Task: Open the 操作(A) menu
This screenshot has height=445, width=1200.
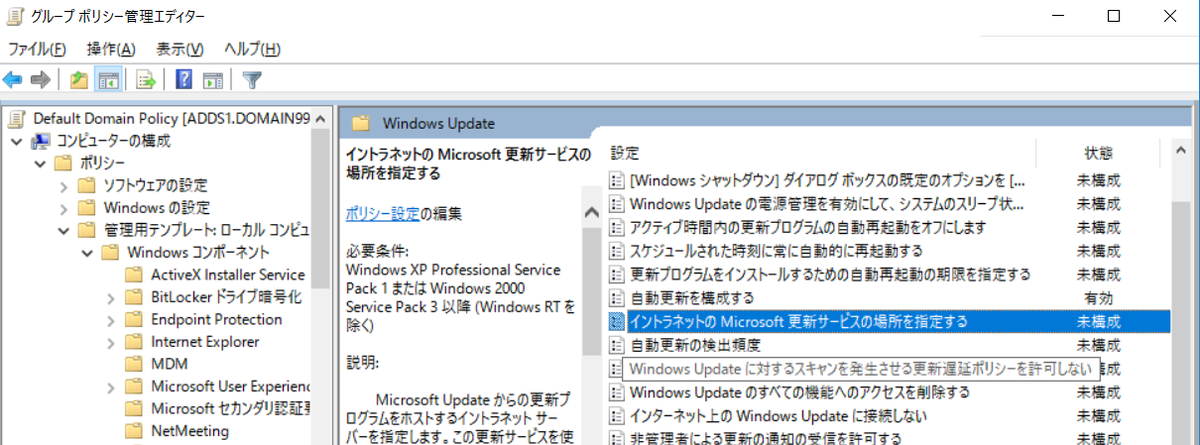Action: point(110,49)
